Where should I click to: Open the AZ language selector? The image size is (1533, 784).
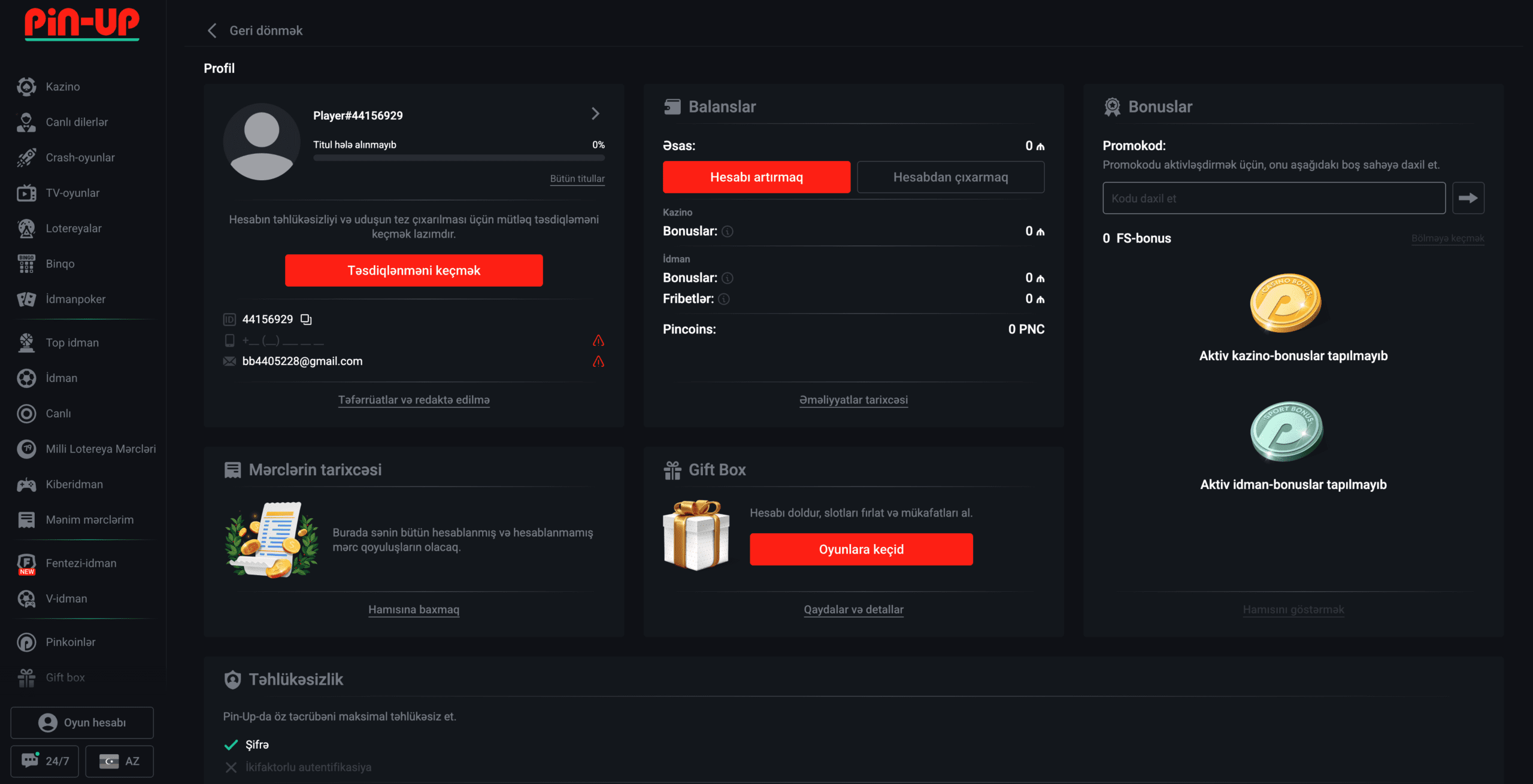tap(119, 761)
